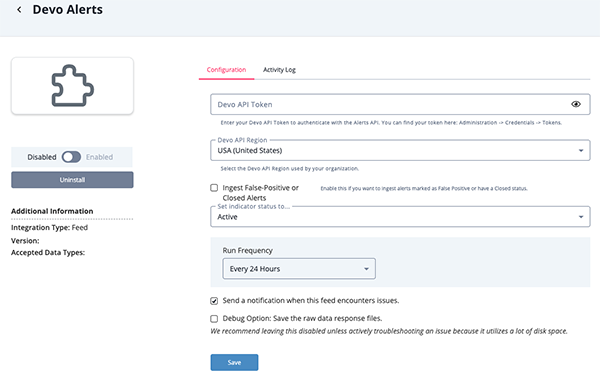This screenshot has height=378, width=600.
Task: Click the Disabled label text
Action: click(42, 157)
